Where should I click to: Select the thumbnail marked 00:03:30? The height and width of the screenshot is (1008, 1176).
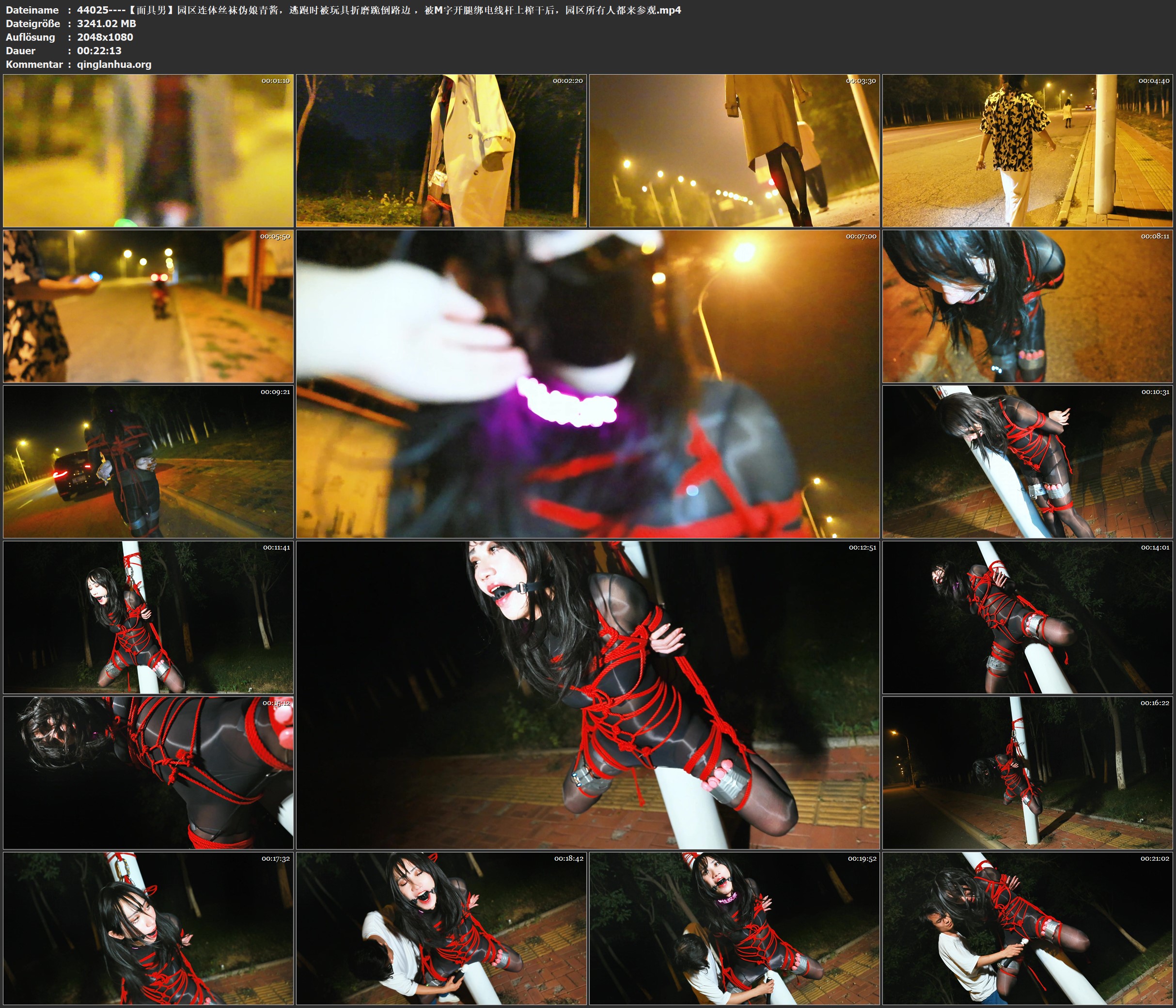click(x=735, y=151)
